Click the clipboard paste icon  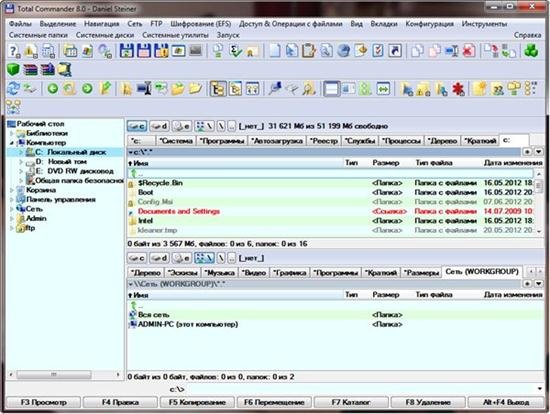(x=309, y=51)
